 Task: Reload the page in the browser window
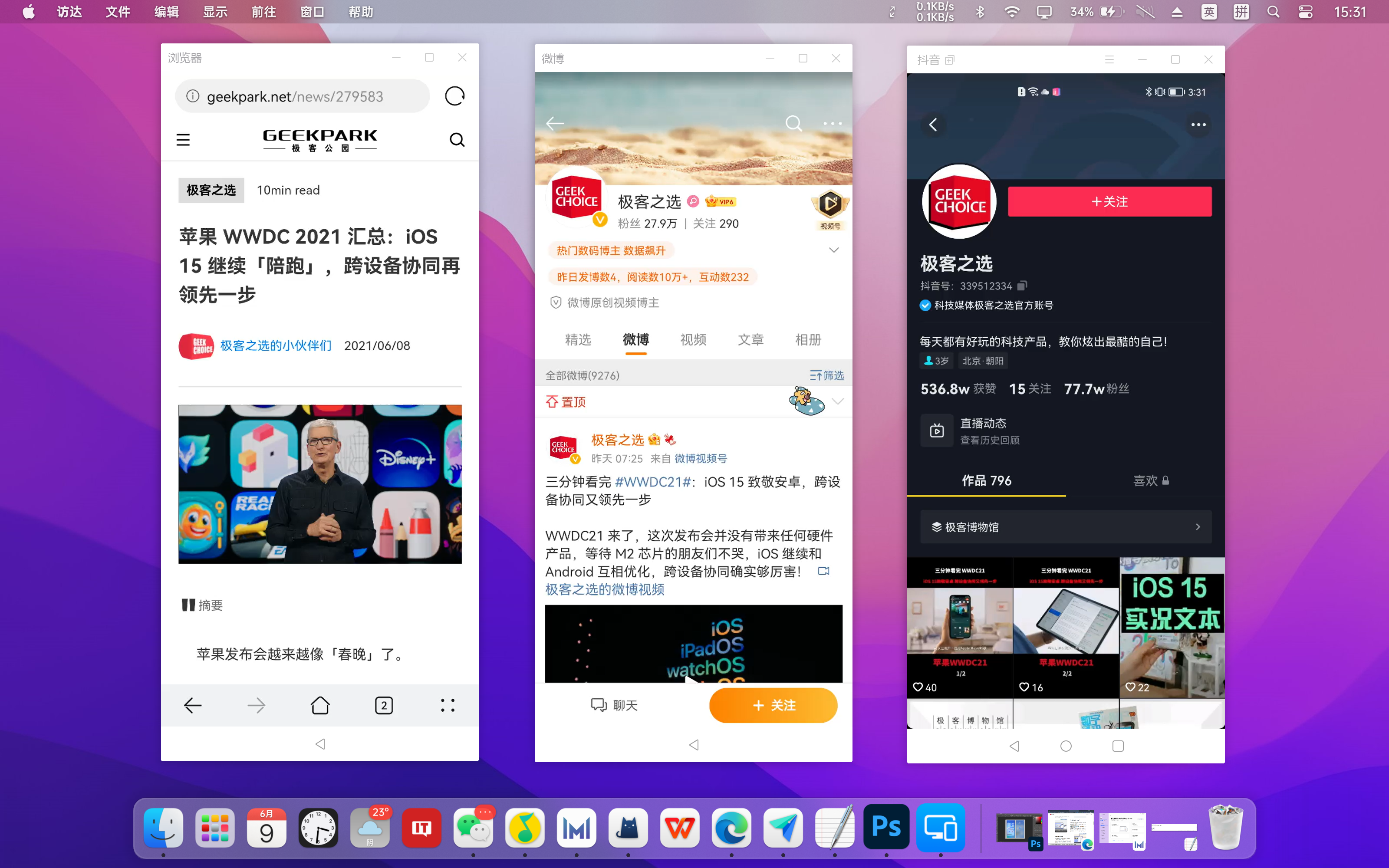click(x=454, y=96)
